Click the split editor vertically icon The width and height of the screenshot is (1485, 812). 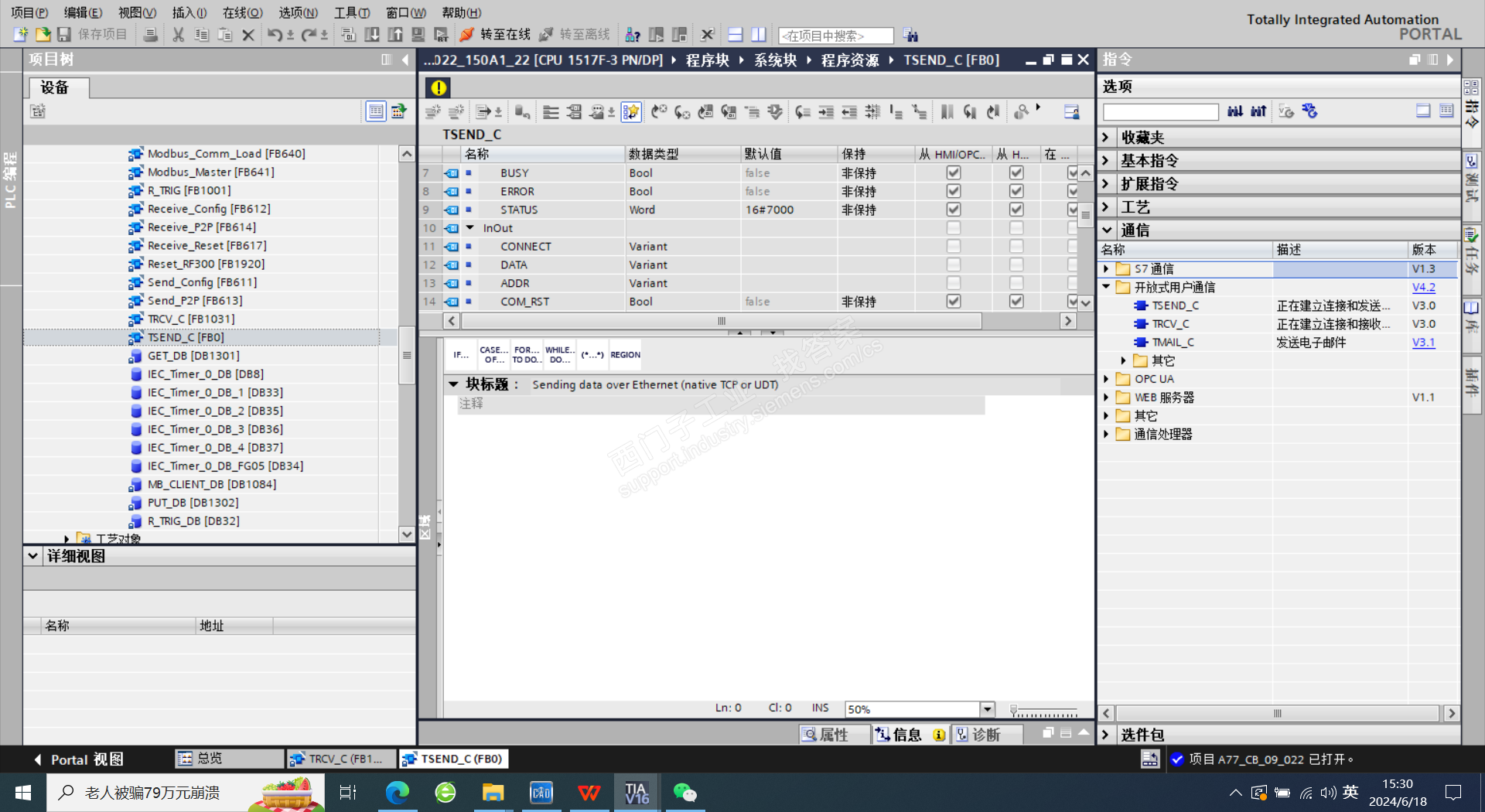coord(759,35)
